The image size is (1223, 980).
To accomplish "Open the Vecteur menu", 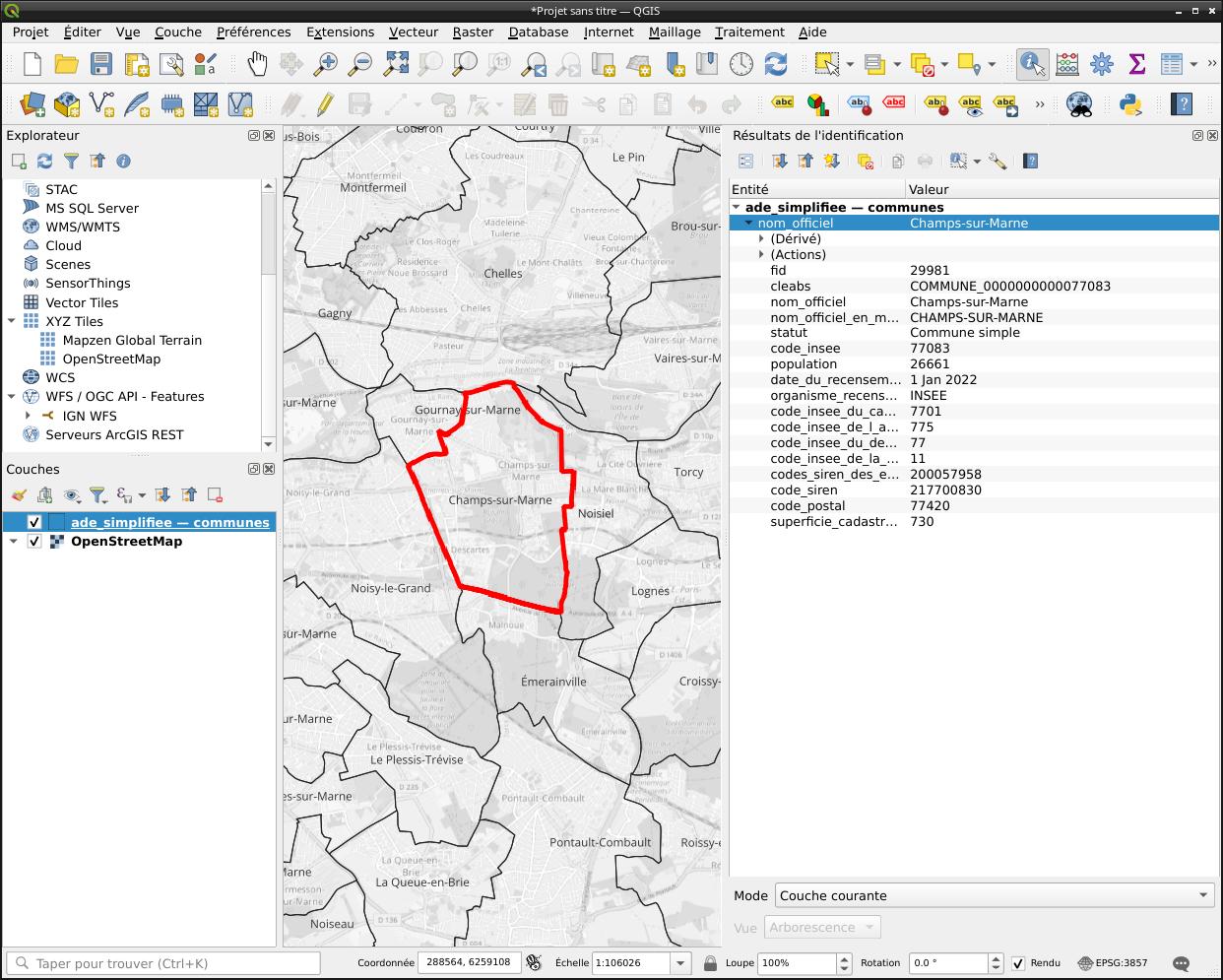I will pyautogui.click(x=413, y=32).
